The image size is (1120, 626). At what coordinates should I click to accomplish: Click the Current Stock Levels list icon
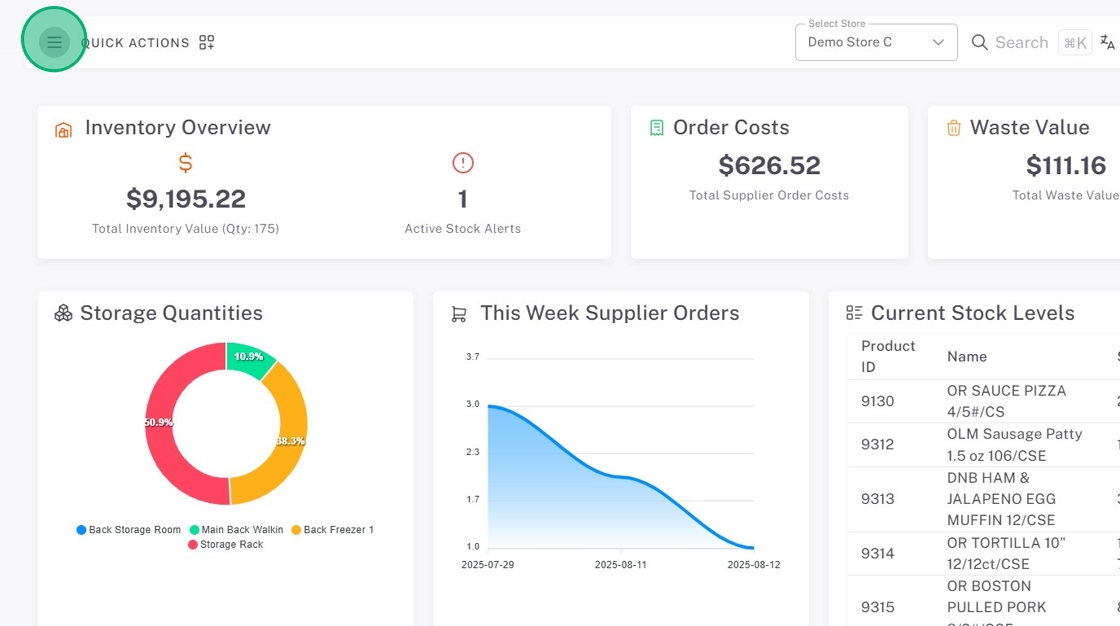click(854, 313)
